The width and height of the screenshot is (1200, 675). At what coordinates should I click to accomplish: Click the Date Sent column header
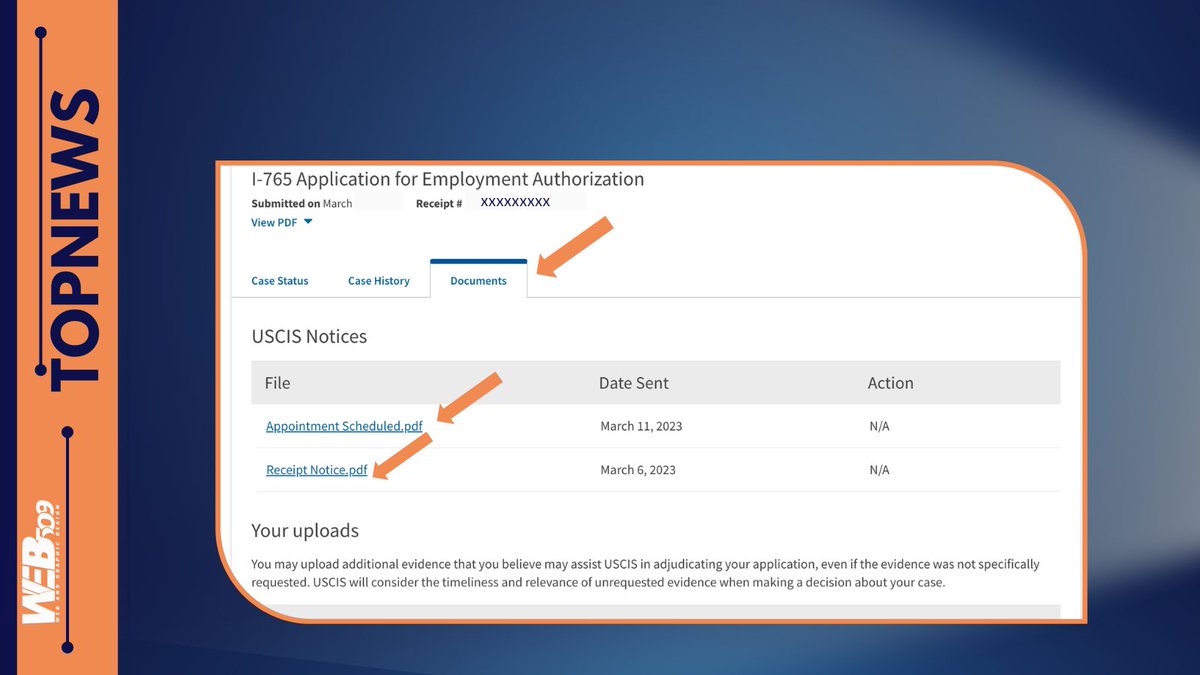pos(634,383)
